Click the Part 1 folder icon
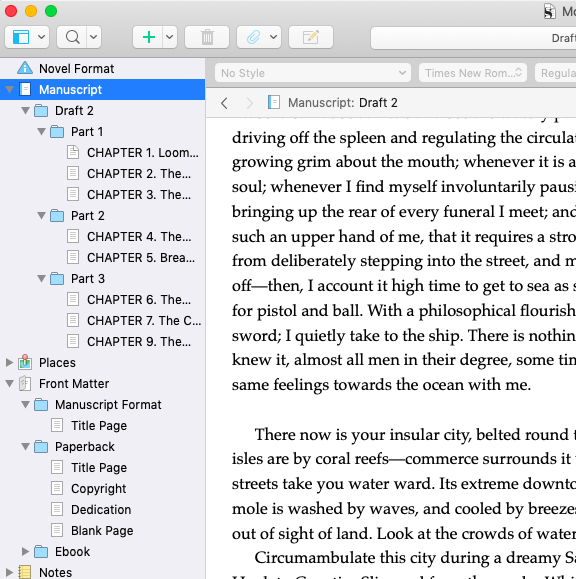Image resolution: width=576 pixels, height=579 pixels. pyautogui.click(x=57, y=131)
